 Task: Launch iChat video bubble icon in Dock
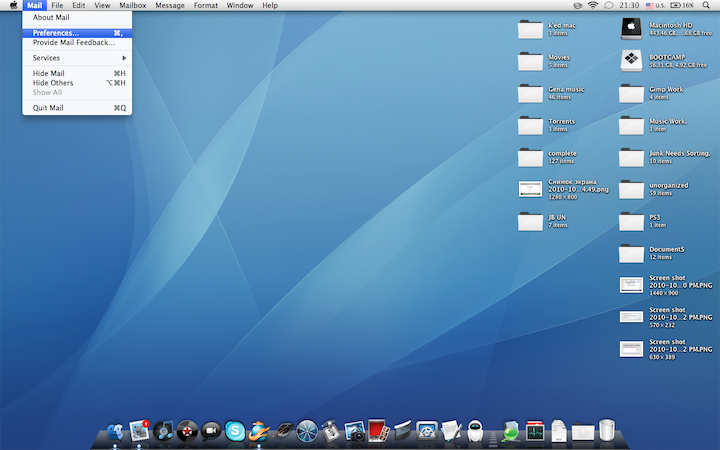click(x=211, y=431)
